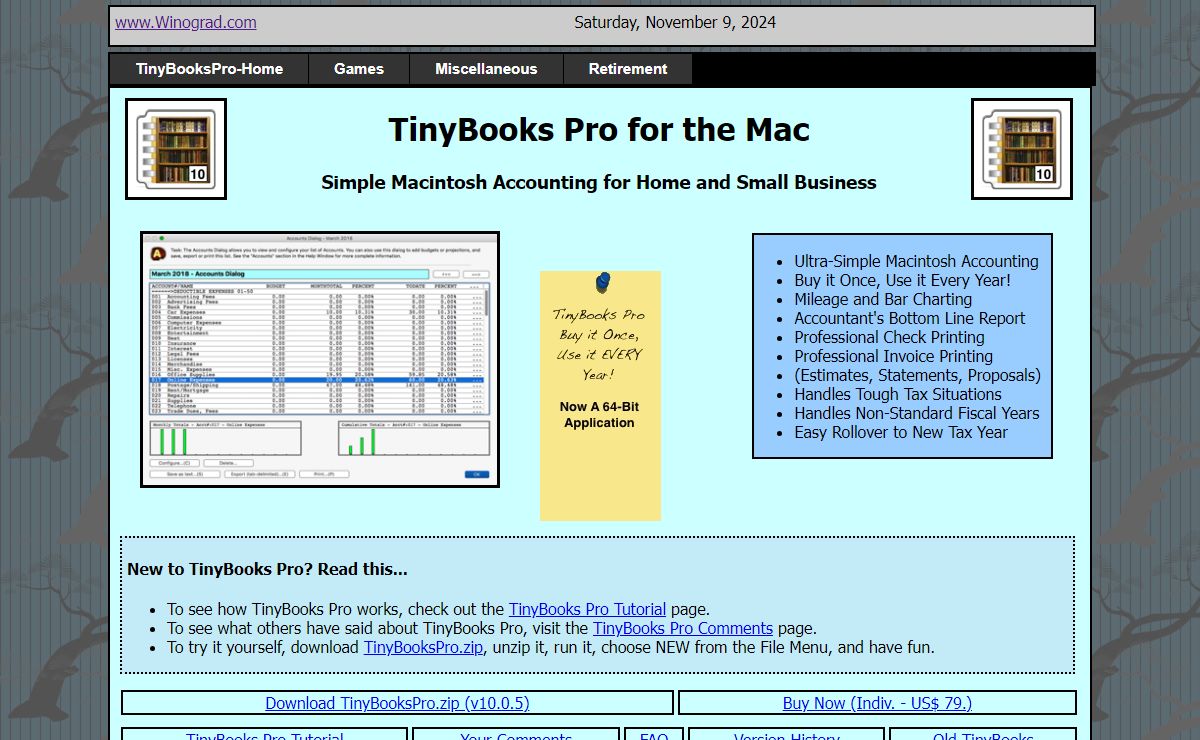Click the Accounts Dialog screenshot thumbnail

[x=320, y=360]
